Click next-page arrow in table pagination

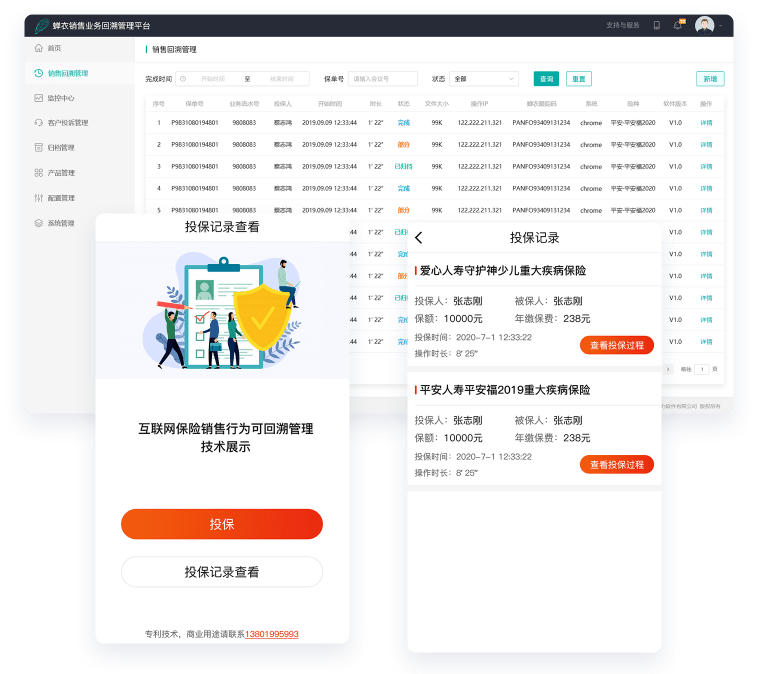(x=668, y=369)
